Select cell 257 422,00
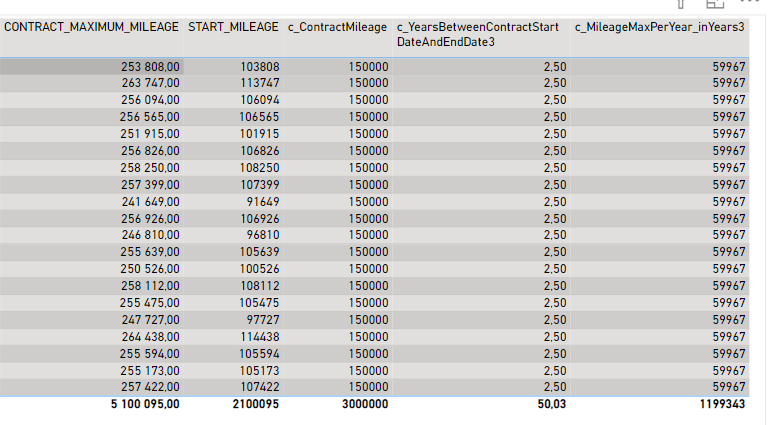Screen dimensions: 773x425 (x=150, y=387)
